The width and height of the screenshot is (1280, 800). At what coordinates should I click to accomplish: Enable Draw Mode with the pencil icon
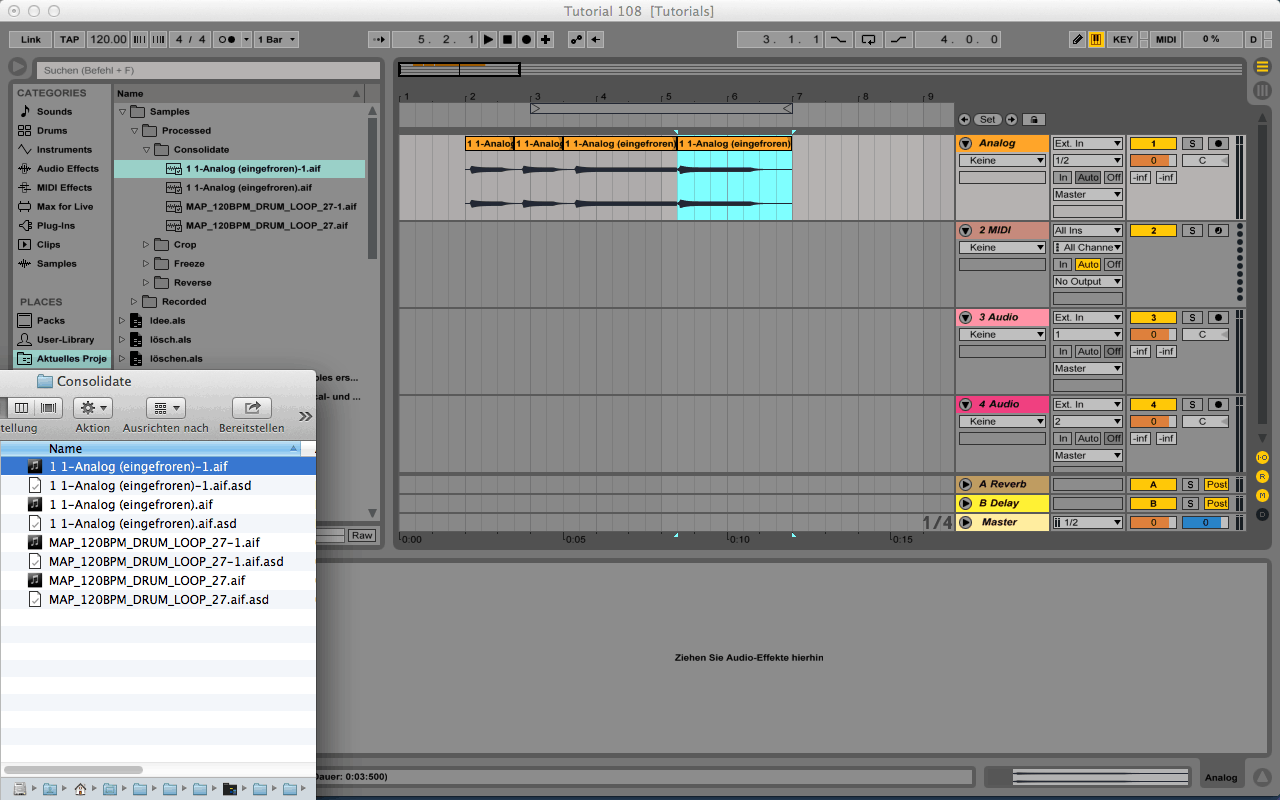(1076, 39)
